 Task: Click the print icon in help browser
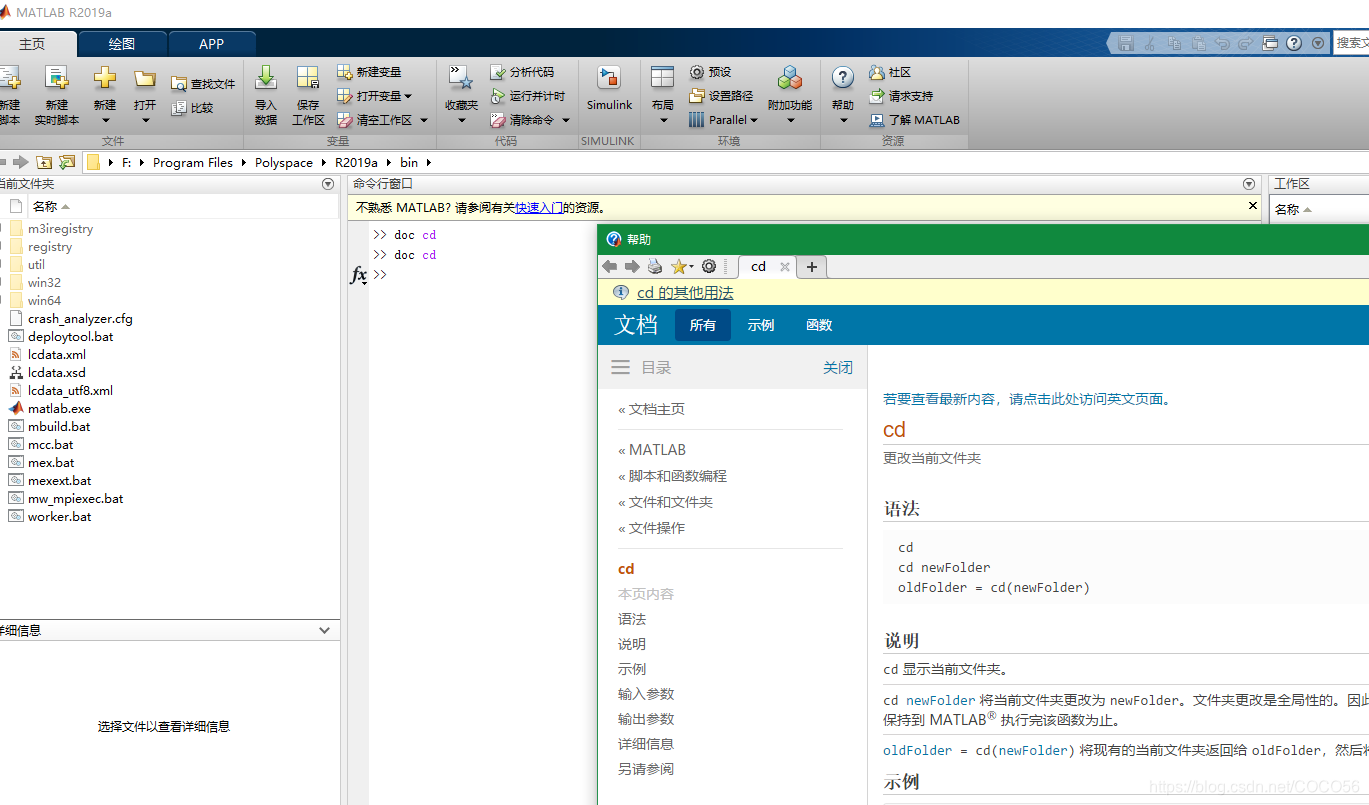(654, 266)
